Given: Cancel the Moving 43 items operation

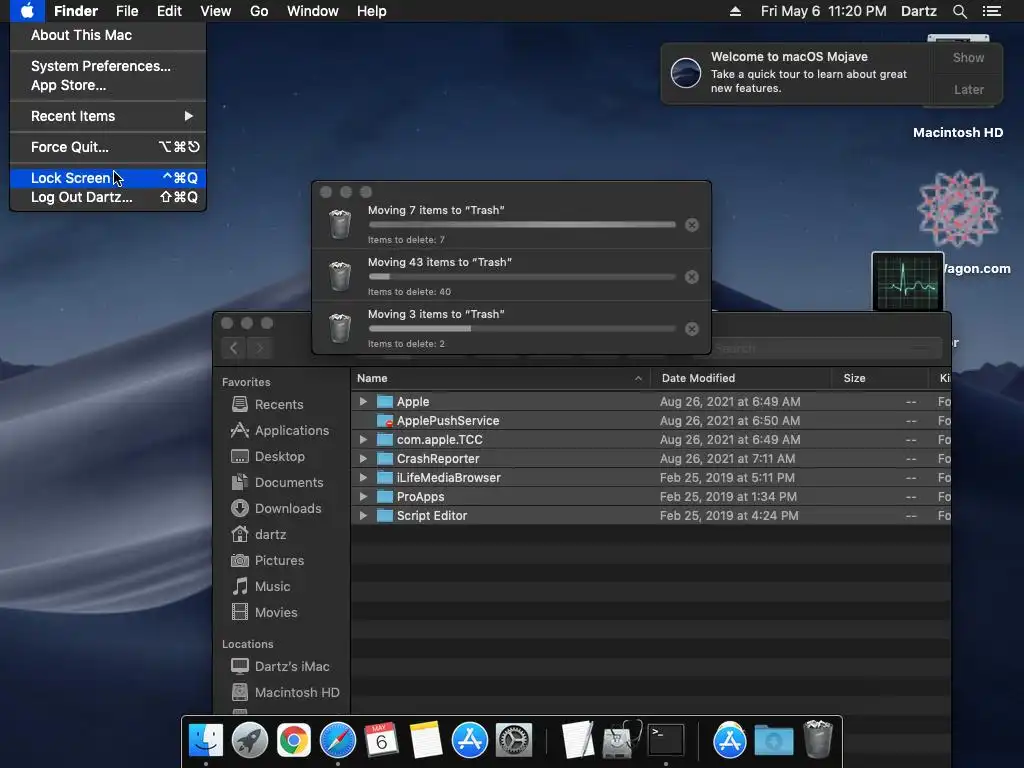Looking at the screenshot, I should click(x=692, y=277).
